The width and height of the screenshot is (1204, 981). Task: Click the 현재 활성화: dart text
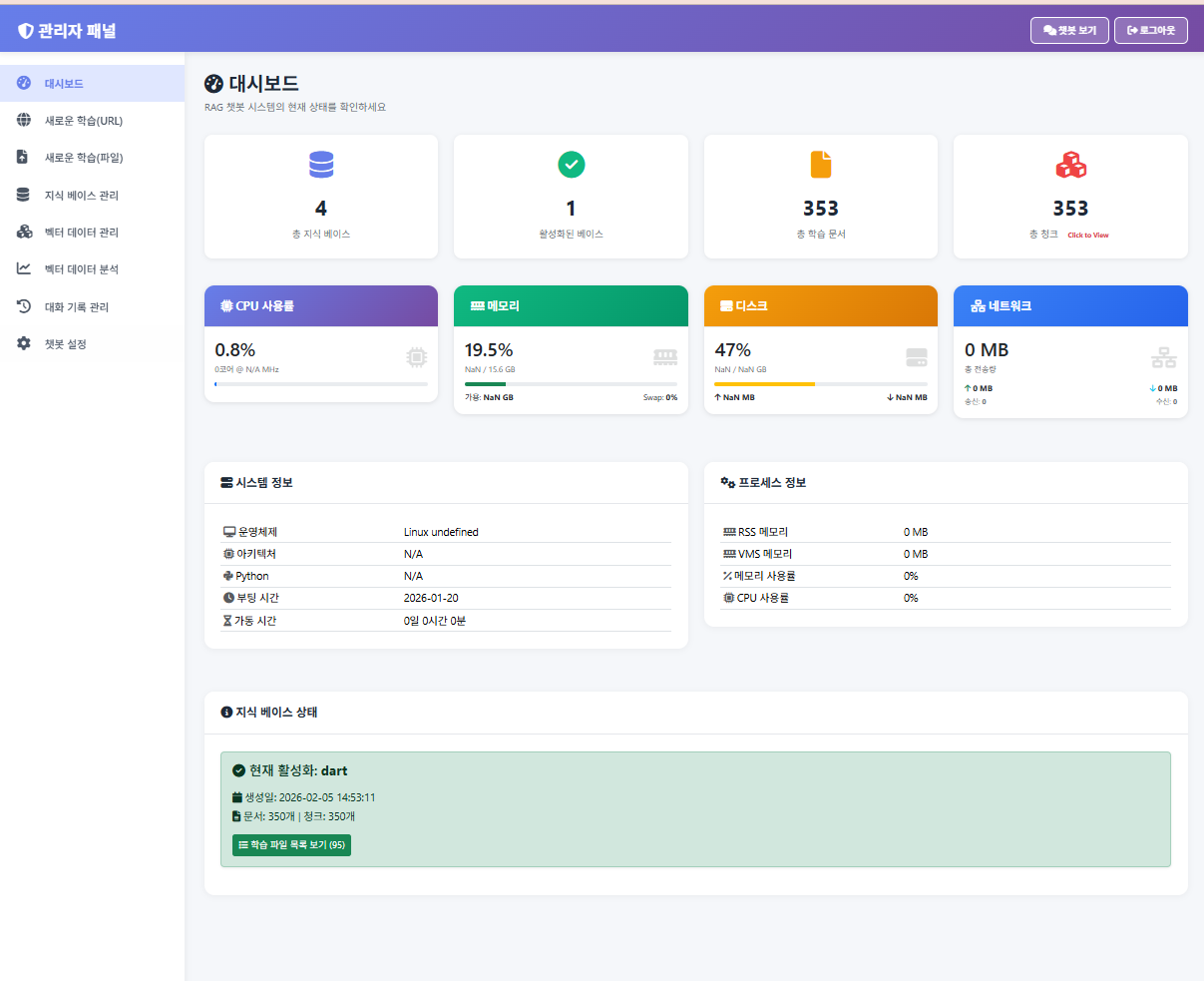click(x=298, y=770)
